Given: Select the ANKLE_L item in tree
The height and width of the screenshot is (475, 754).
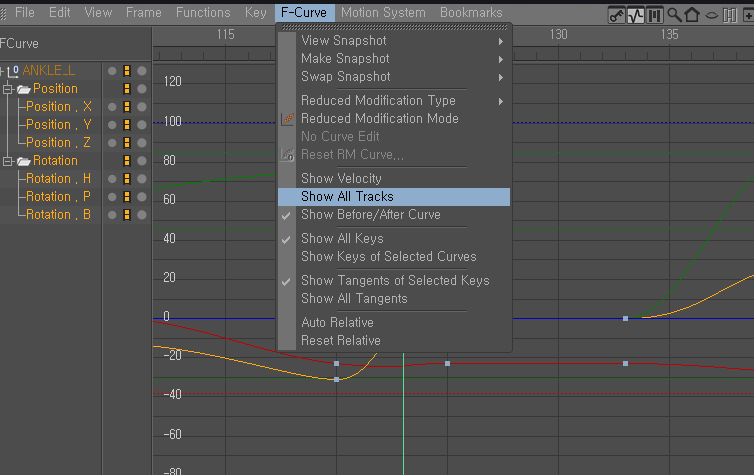Looking at the screenshot, I should pos(49,71).
